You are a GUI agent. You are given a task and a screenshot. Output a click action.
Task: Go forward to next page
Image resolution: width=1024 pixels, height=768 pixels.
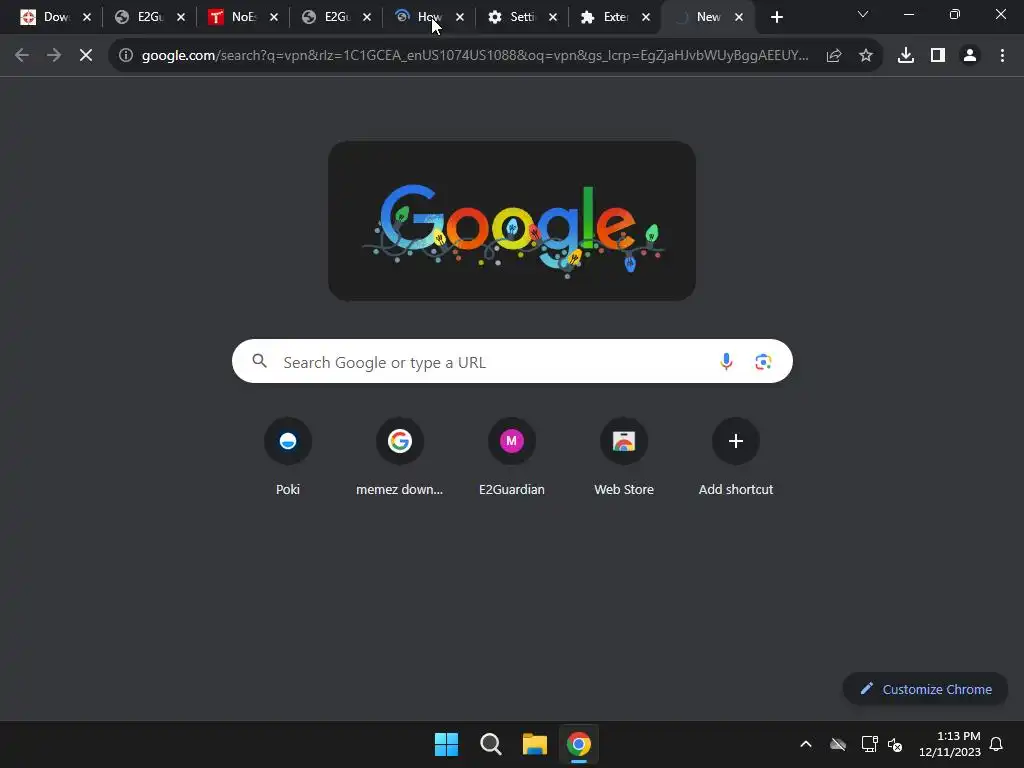pyautogui.click(x=54, y=56)
